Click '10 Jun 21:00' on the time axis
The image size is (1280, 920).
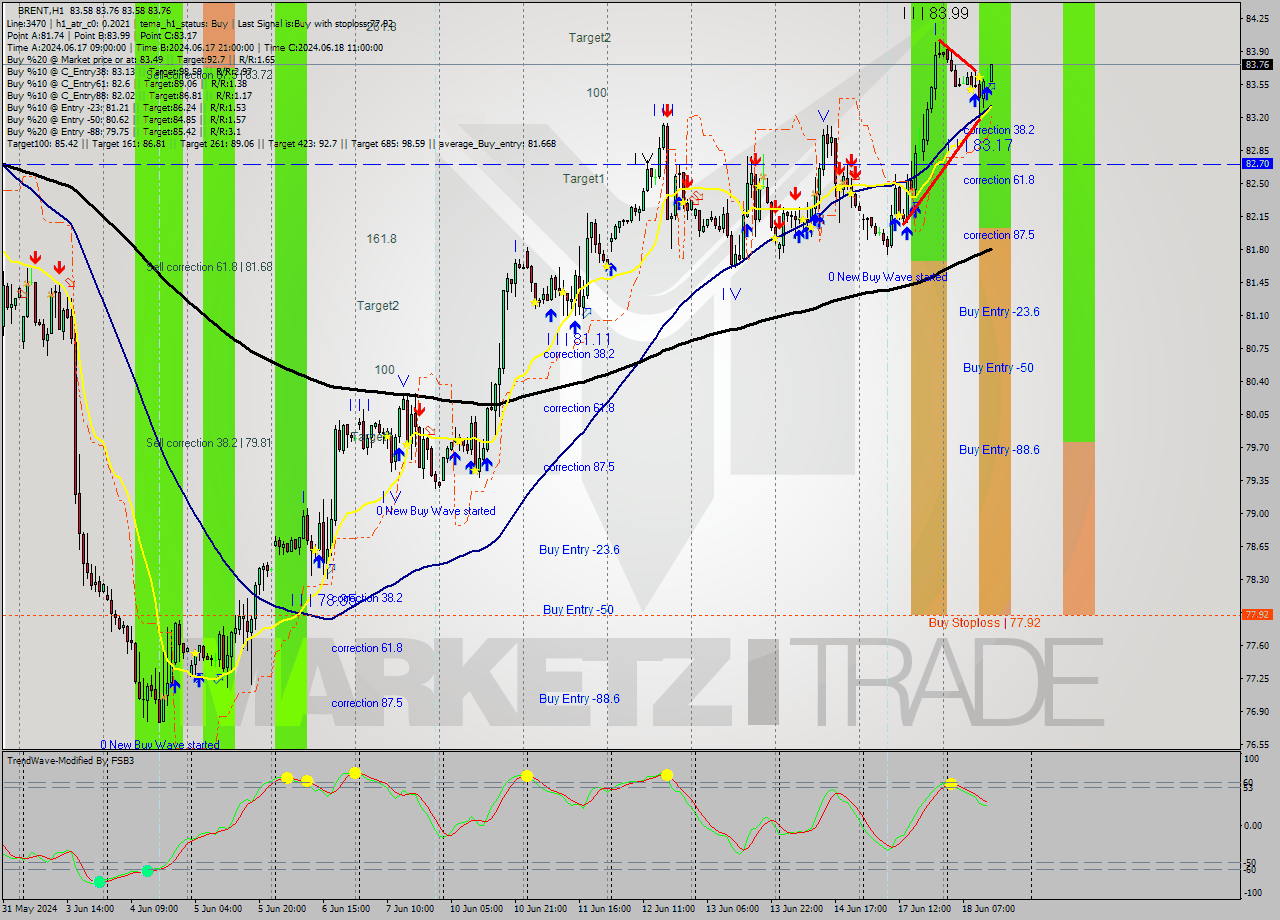[542, 908]
